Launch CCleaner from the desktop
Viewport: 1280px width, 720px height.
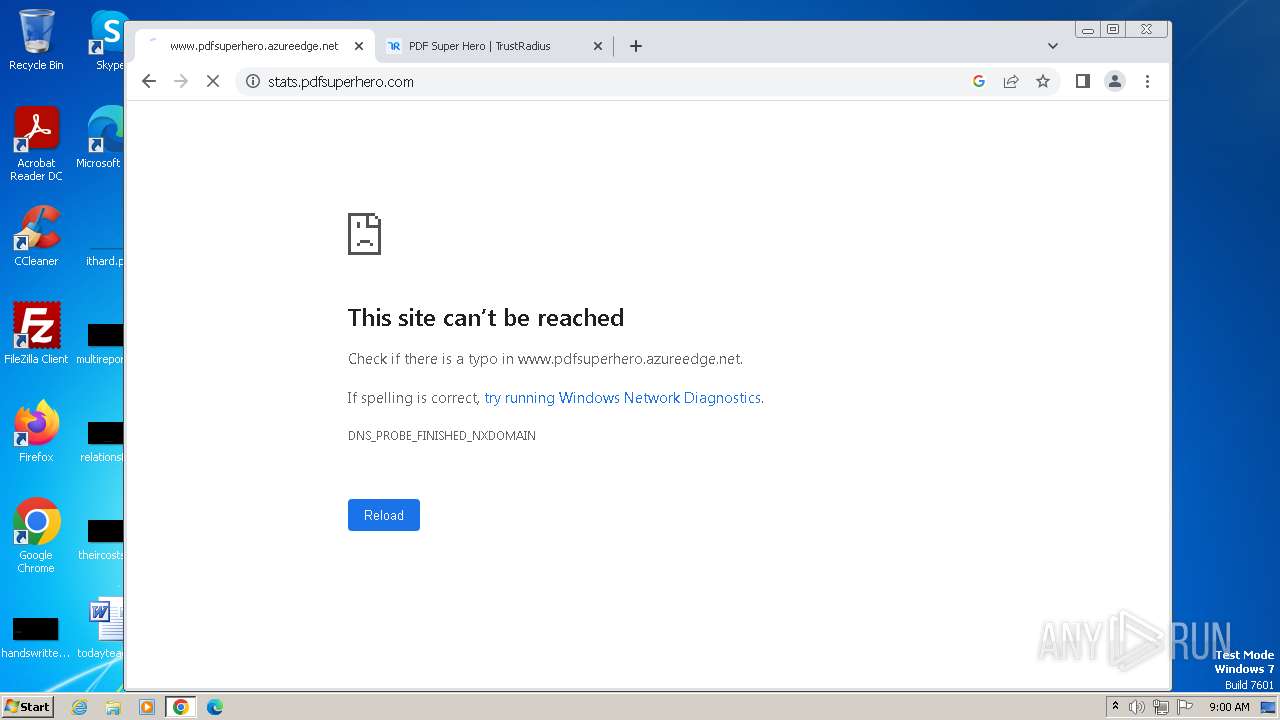coord(36,236)
